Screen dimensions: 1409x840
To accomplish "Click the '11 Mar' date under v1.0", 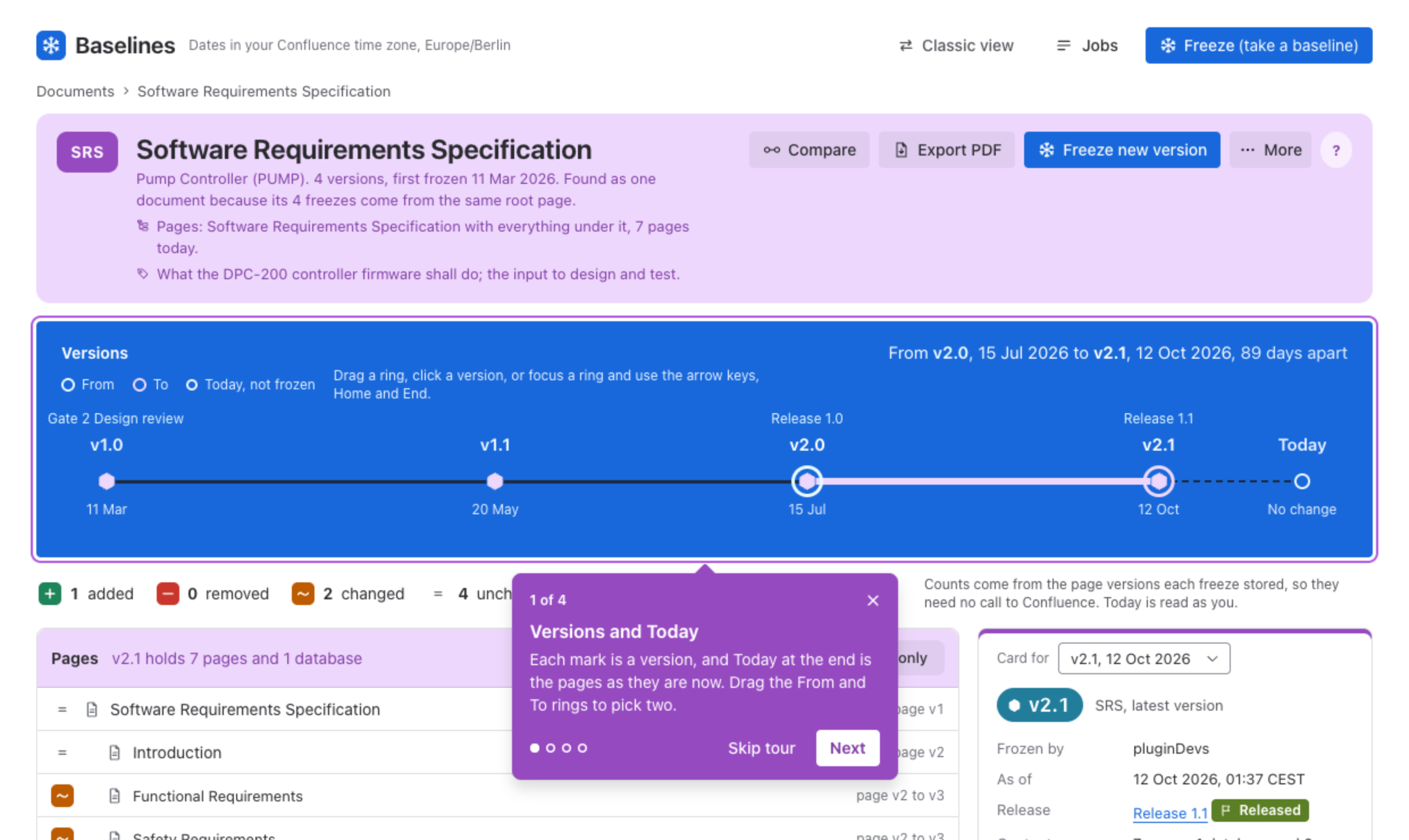I will click(x=107, y=510).
